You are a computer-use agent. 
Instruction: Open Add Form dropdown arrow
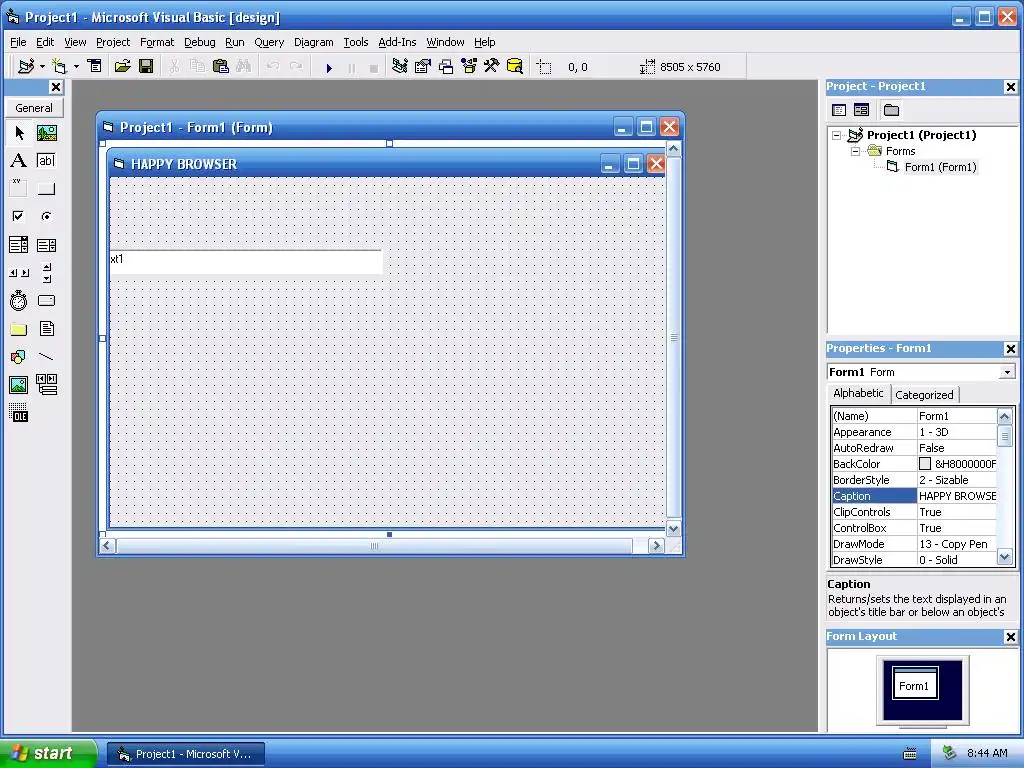point(76,67)
